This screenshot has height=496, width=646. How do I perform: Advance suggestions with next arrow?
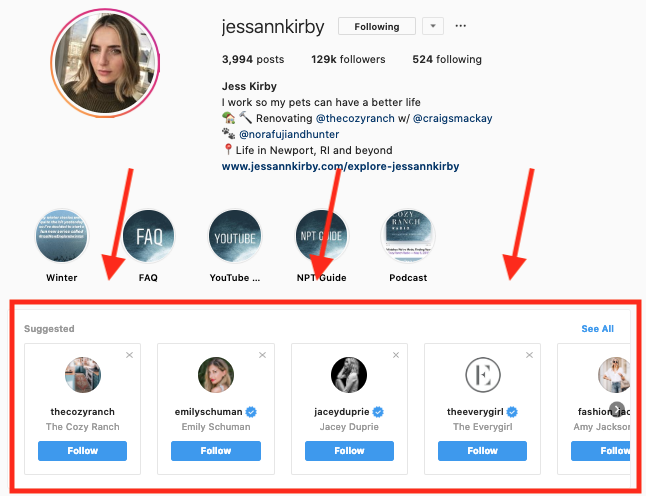pyautogui.click(x=617, y=409)
